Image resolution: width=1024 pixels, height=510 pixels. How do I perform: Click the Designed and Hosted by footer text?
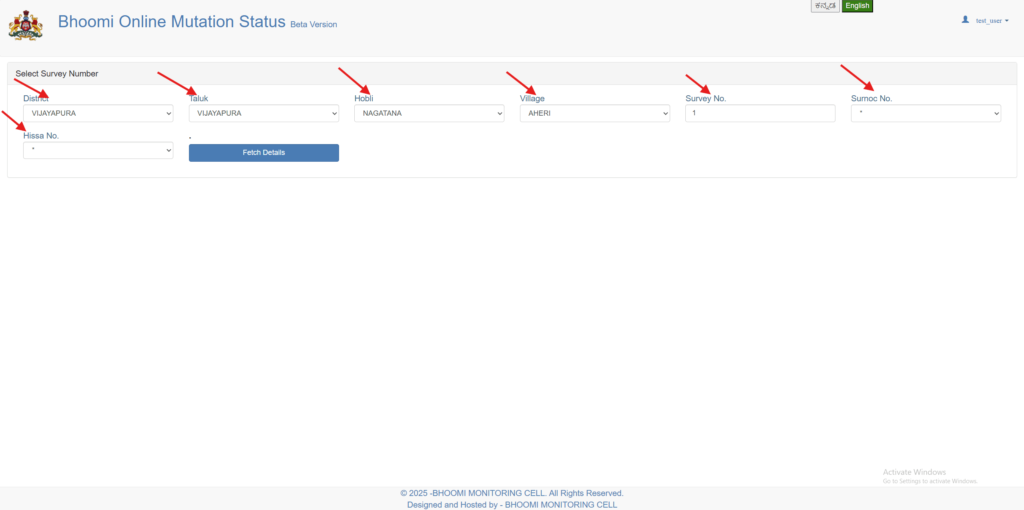pos(512,505)
